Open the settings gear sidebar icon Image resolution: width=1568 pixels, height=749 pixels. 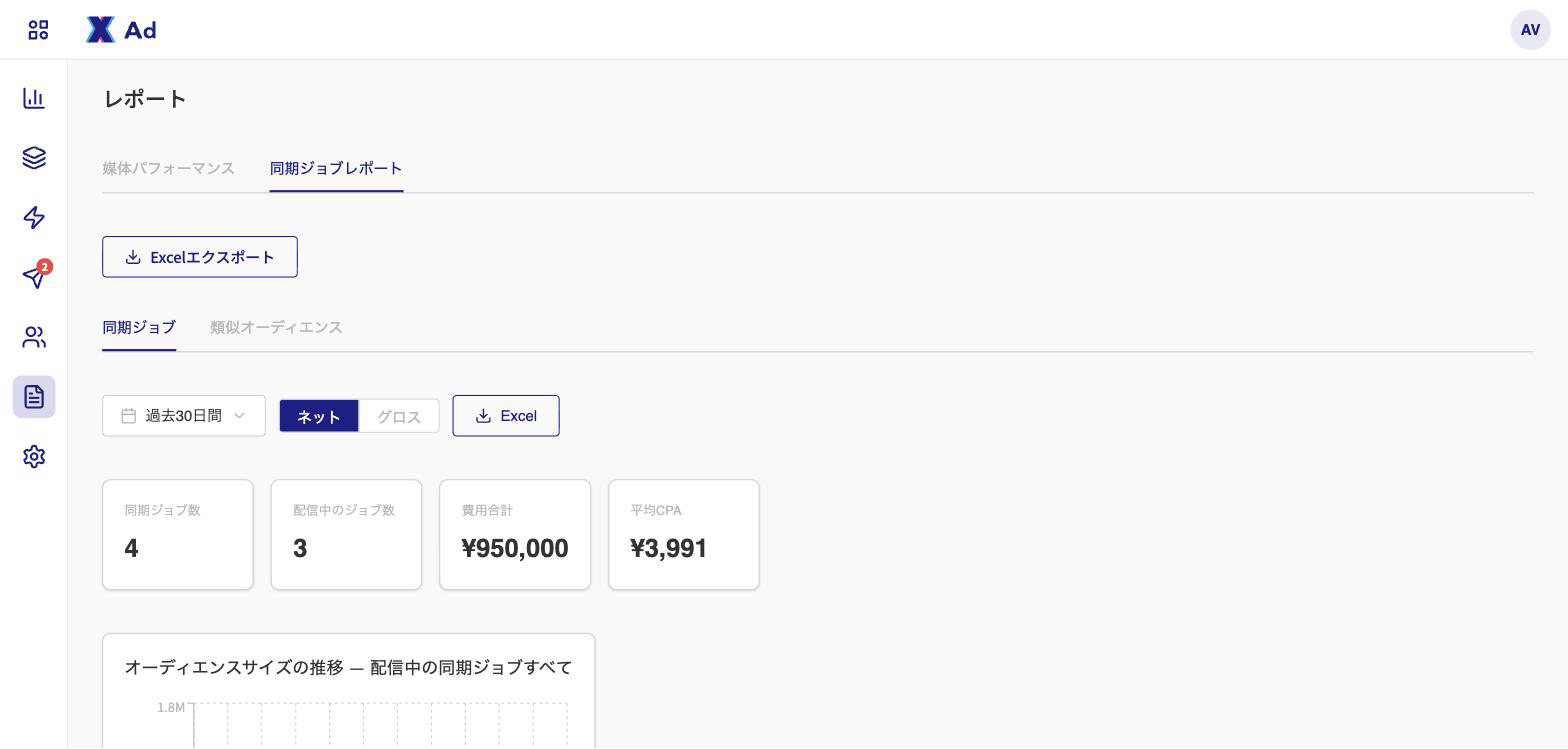[x=34, y=457]
